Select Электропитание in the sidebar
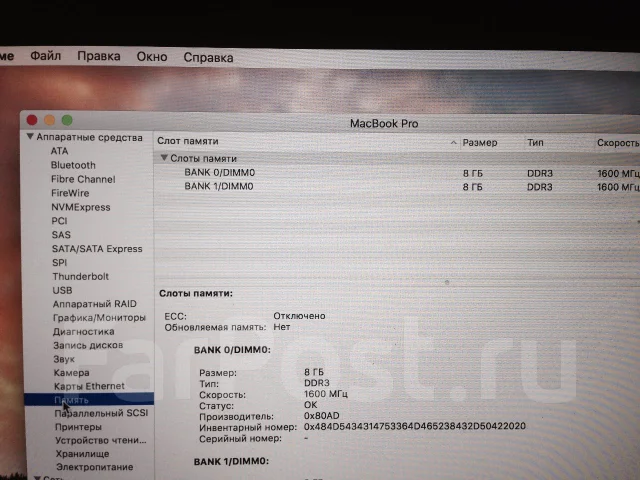Image resolution: width=640 pixels, height=480 pixels. pyautogui.click(x=94, y=467)
